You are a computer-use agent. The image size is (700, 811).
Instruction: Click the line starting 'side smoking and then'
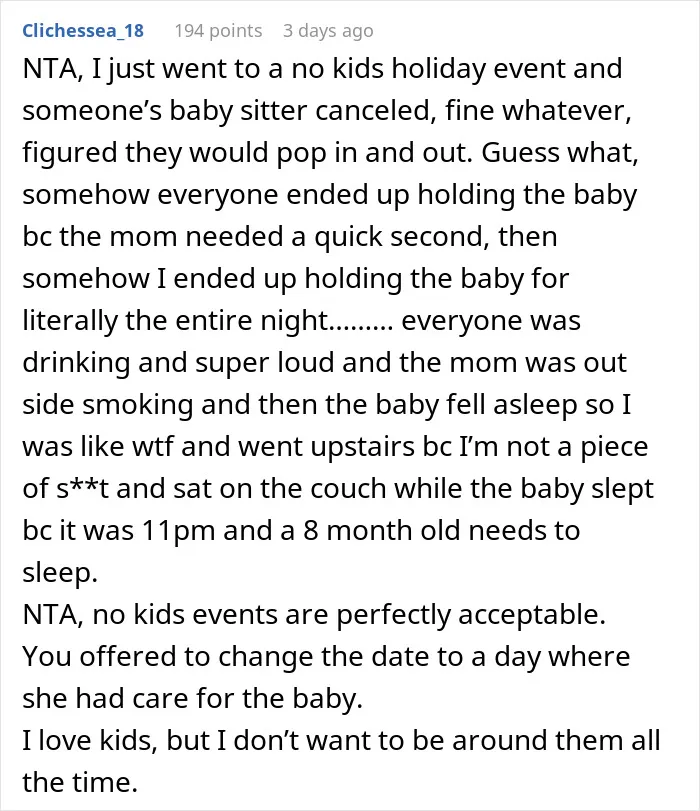326,404
